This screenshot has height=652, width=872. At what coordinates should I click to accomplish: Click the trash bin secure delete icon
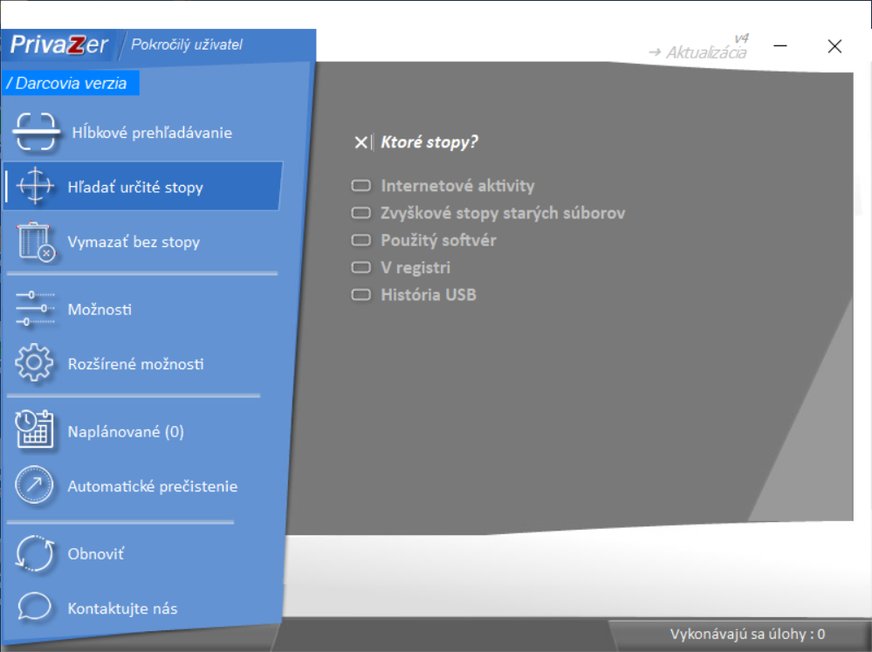[x=35, y=242]
